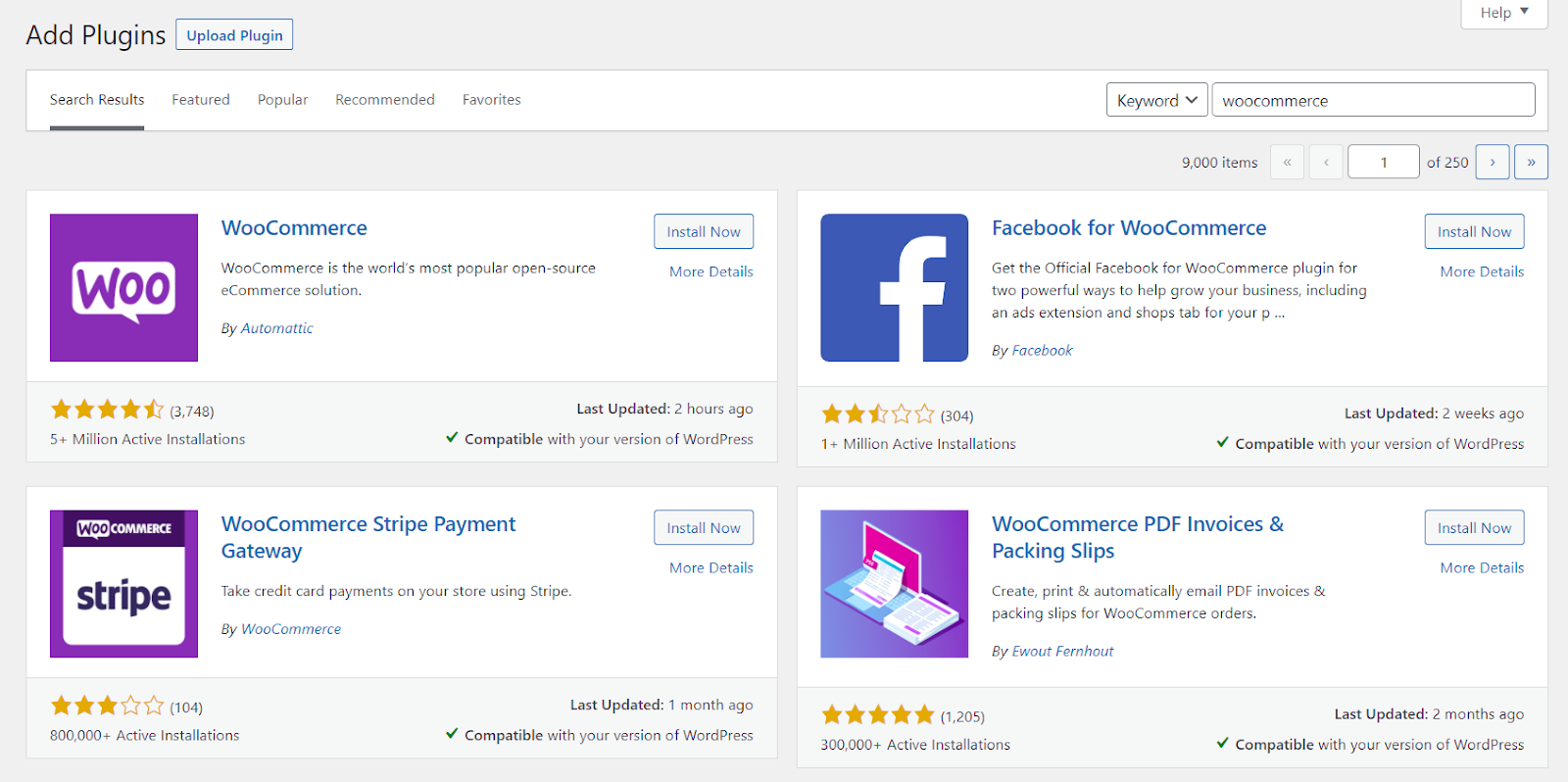Click the disabled first page arrow
Screen dimensions: 1568x782
pyautogui.click(x=1287, y=162)
